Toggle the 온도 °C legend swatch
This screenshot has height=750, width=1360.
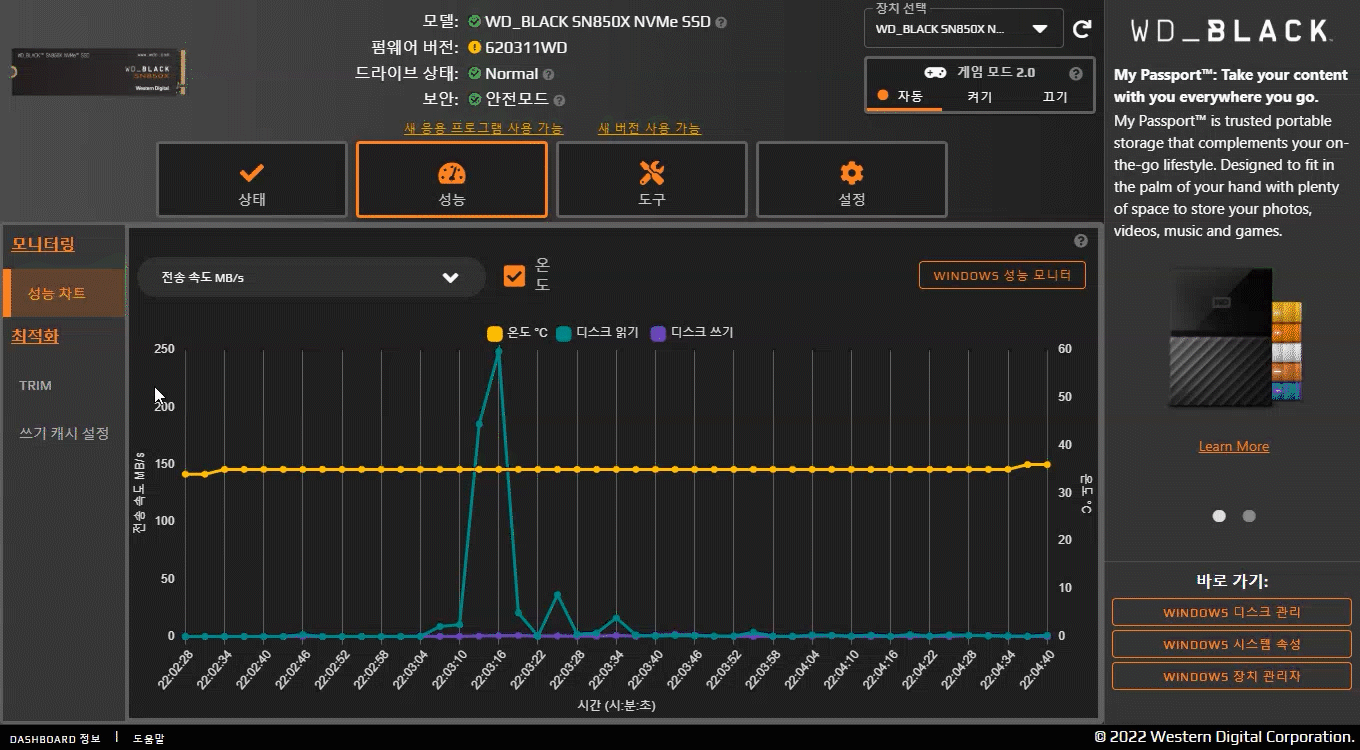coord(495,333)
